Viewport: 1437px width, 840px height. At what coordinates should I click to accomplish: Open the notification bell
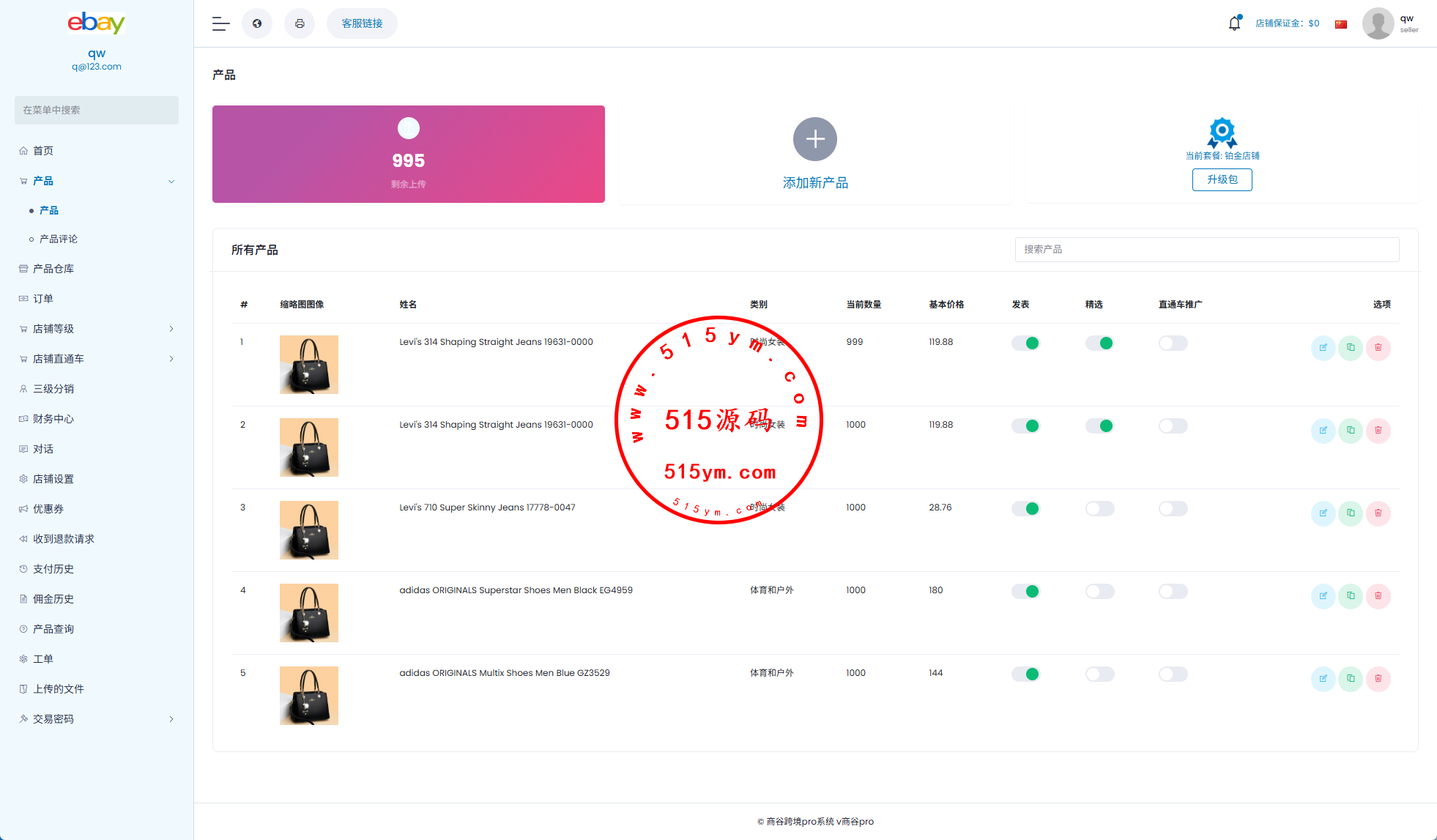click(x=1234, y=23)
